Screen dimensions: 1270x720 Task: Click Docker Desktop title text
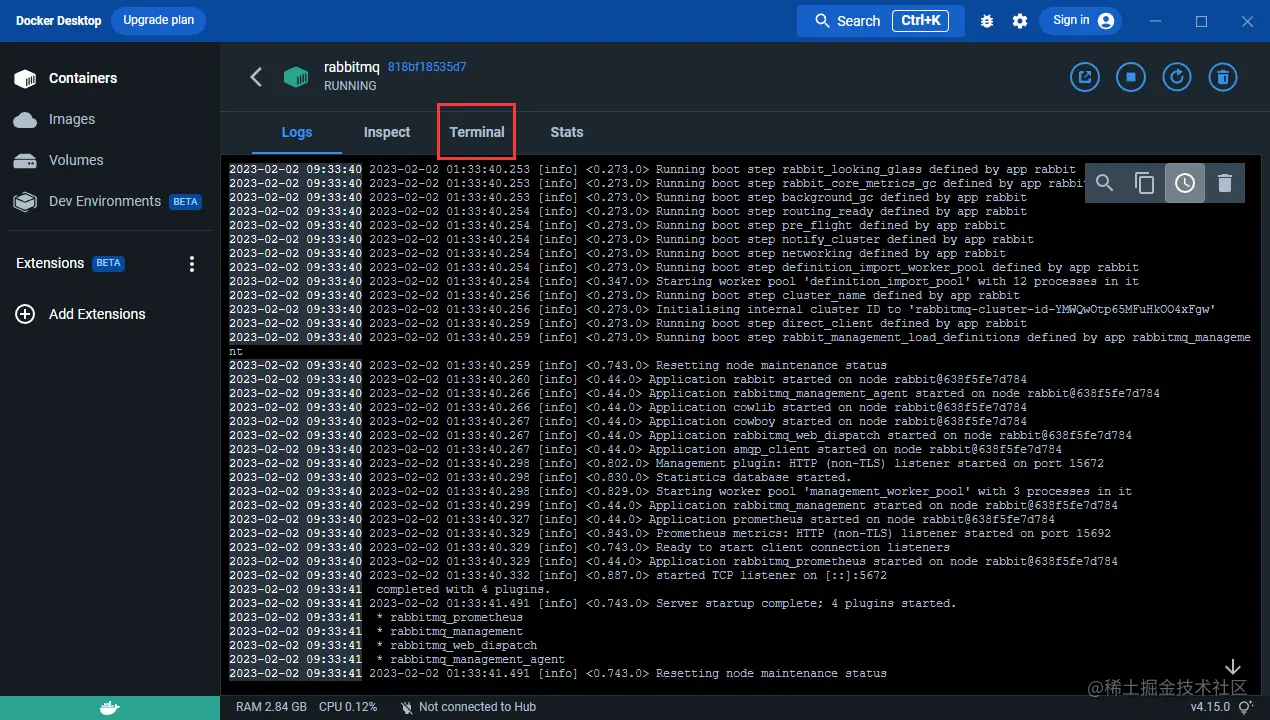pyautogui.click(x=58, y=21)
